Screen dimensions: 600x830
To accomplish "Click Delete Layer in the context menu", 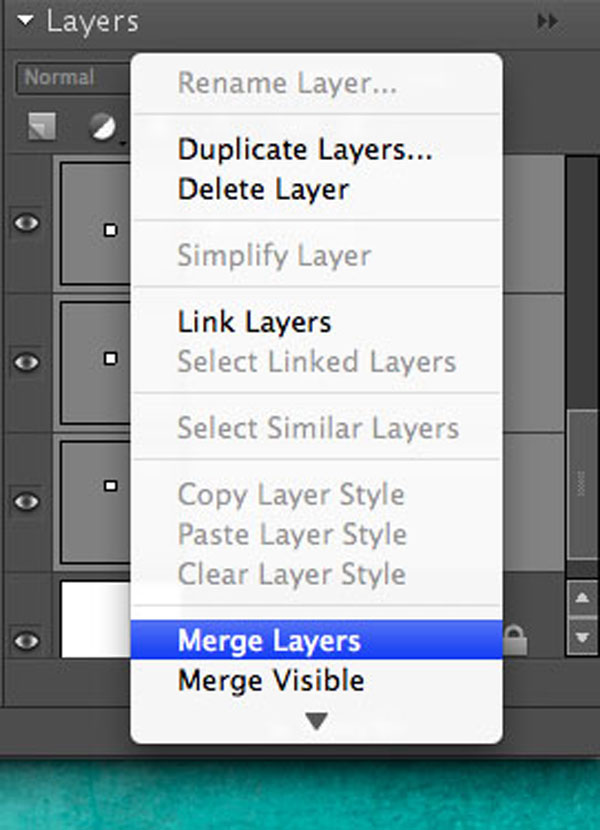I will 263,188.
